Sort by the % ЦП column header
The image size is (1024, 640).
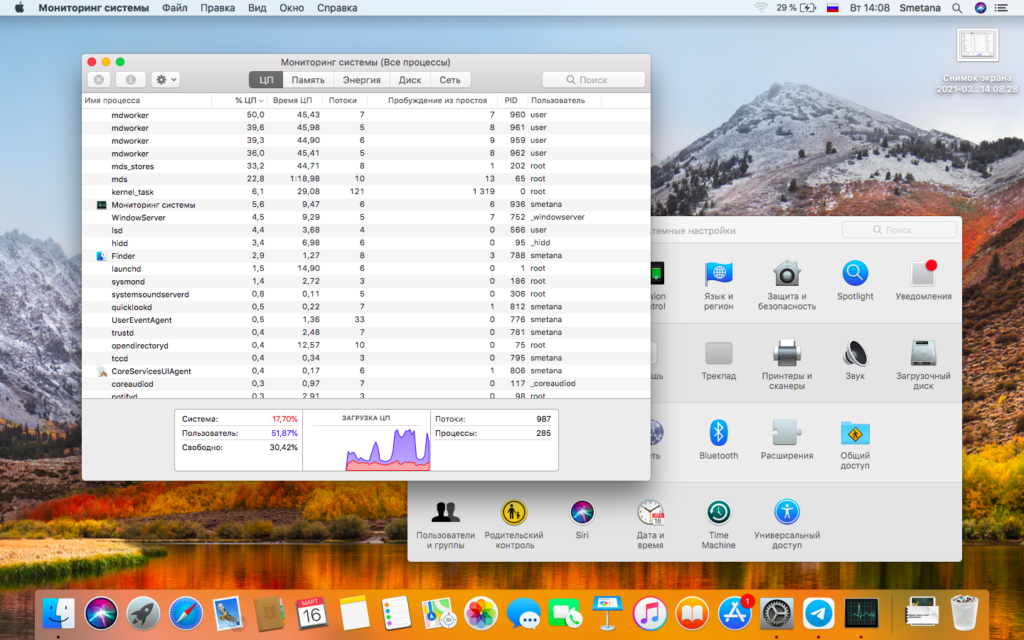(x=241, y=101)
